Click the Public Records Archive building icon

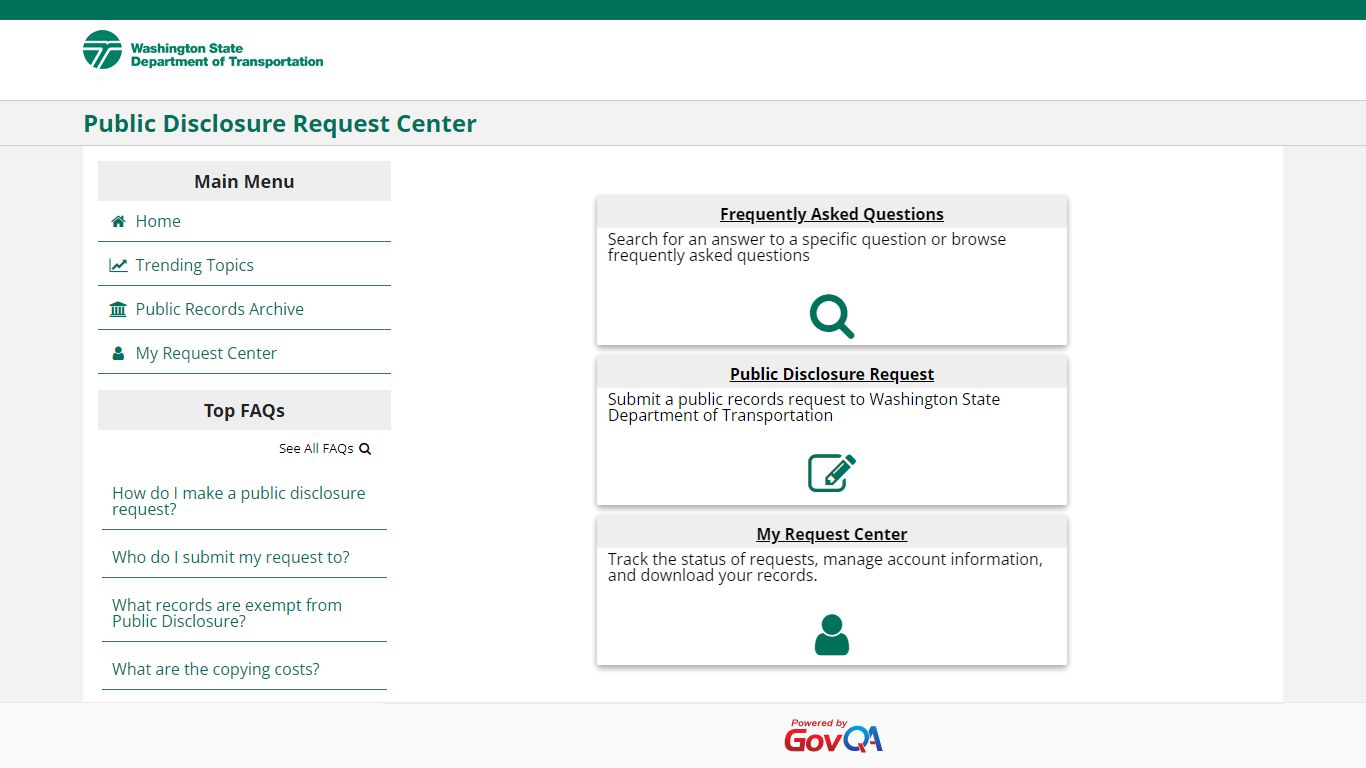coord(118,309)
